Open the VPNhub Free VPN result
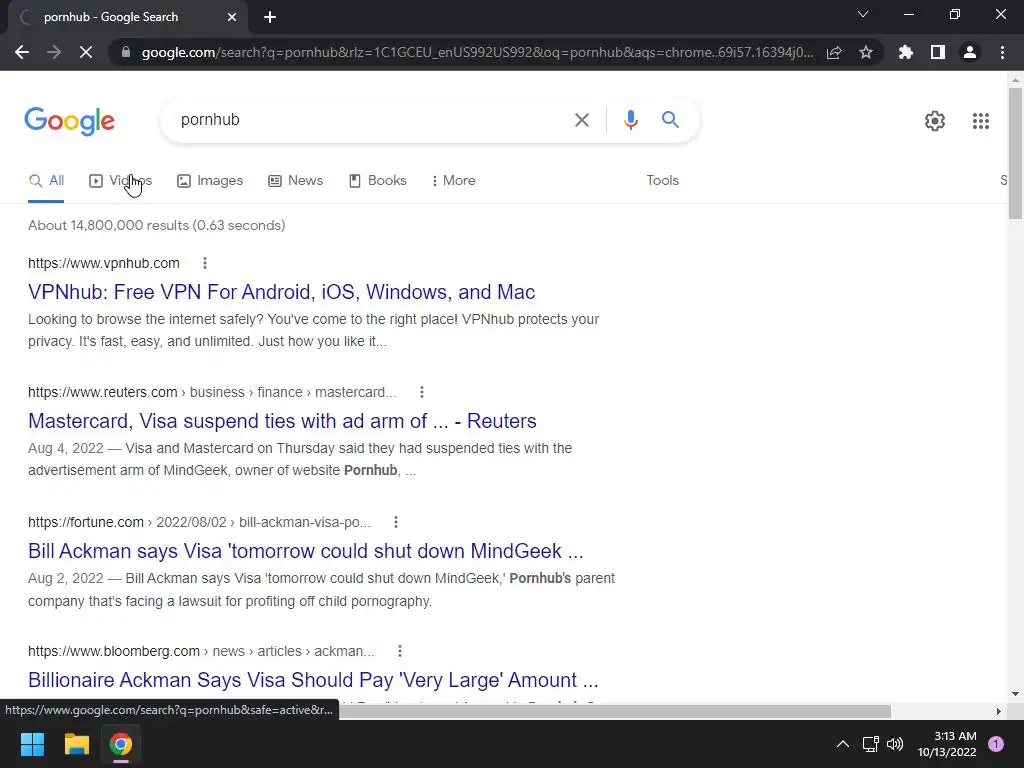This screenshot has height=768, width=1024. tap(281, 292)
